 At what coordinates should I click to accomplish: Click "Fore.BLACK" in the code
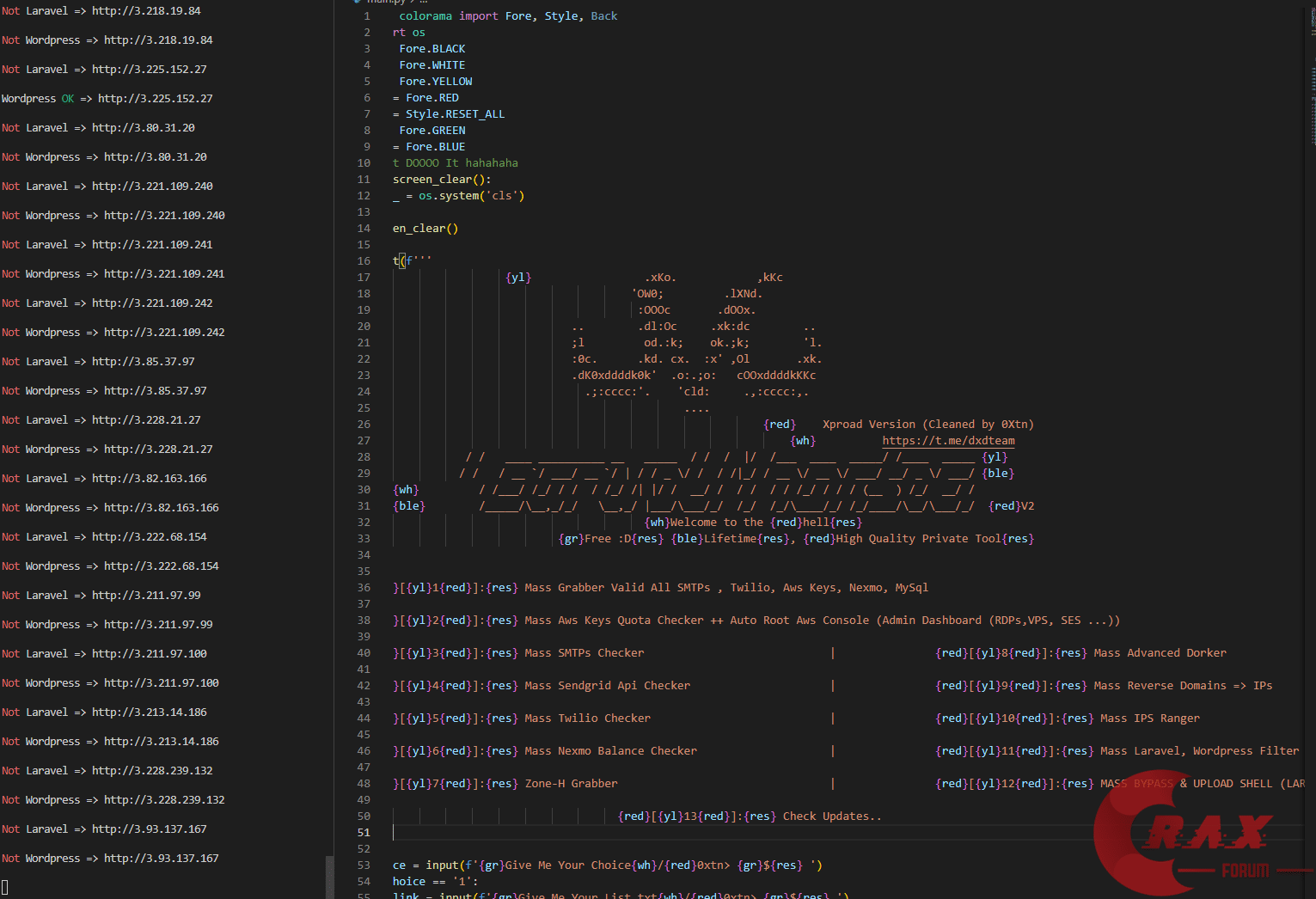click(432, 49)
